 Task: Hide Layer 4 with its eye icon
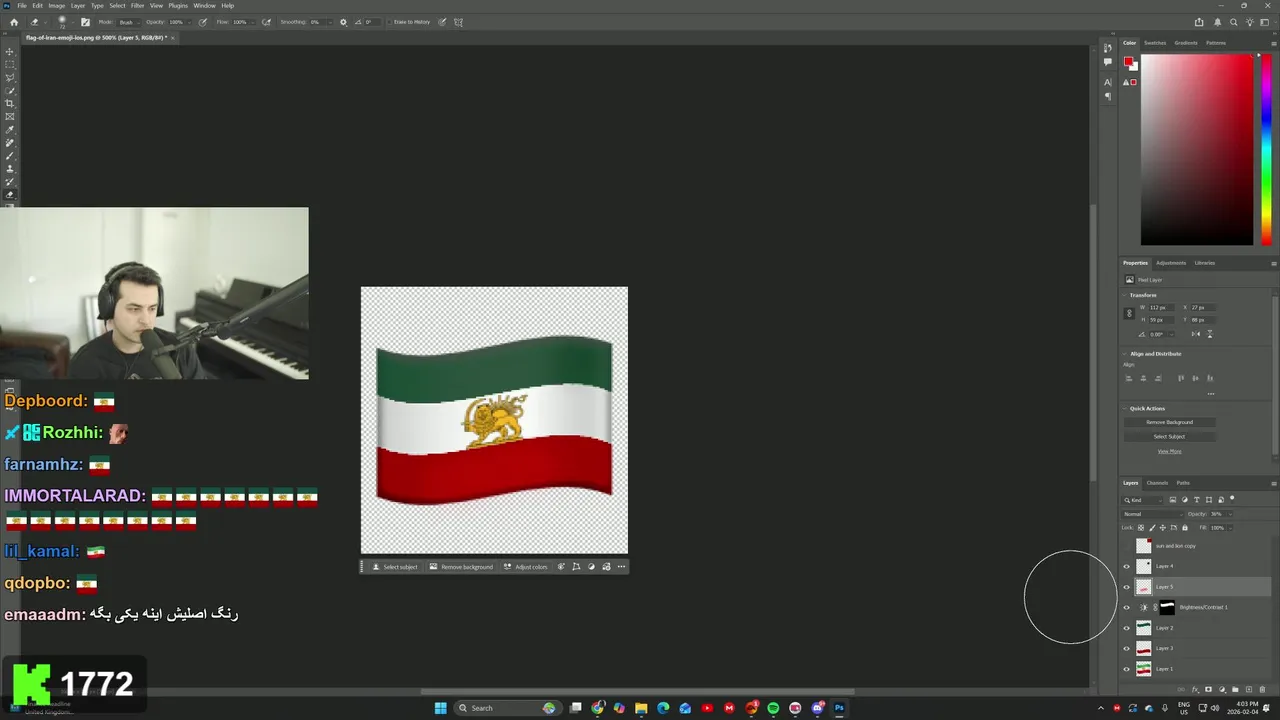(1127, 566)
